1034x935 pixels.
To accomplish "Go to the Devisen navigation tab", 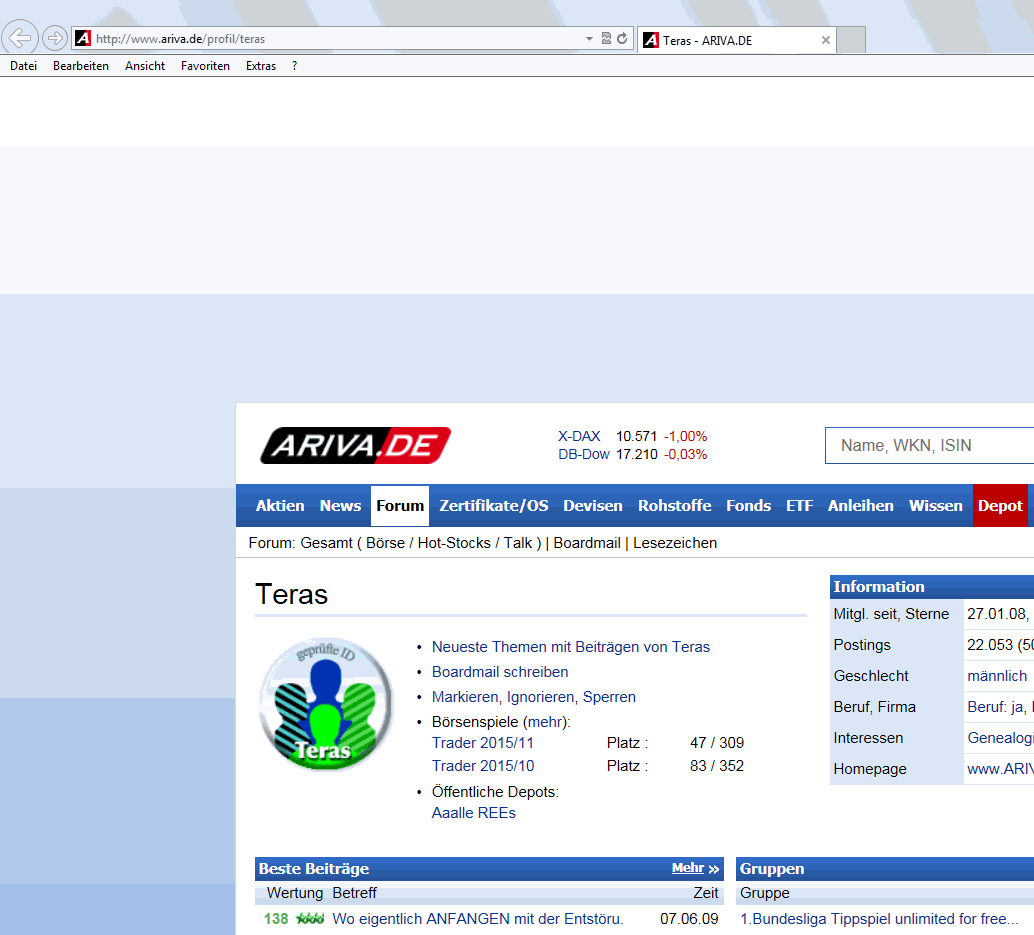I will [592, 506].
